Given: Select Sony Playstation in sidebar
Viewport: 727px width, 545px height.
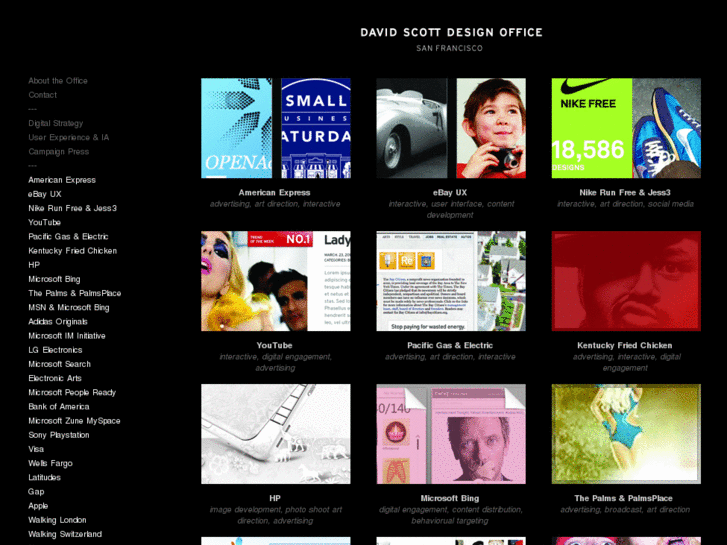Looking at the screenshot, I should (x=59, y=435).
